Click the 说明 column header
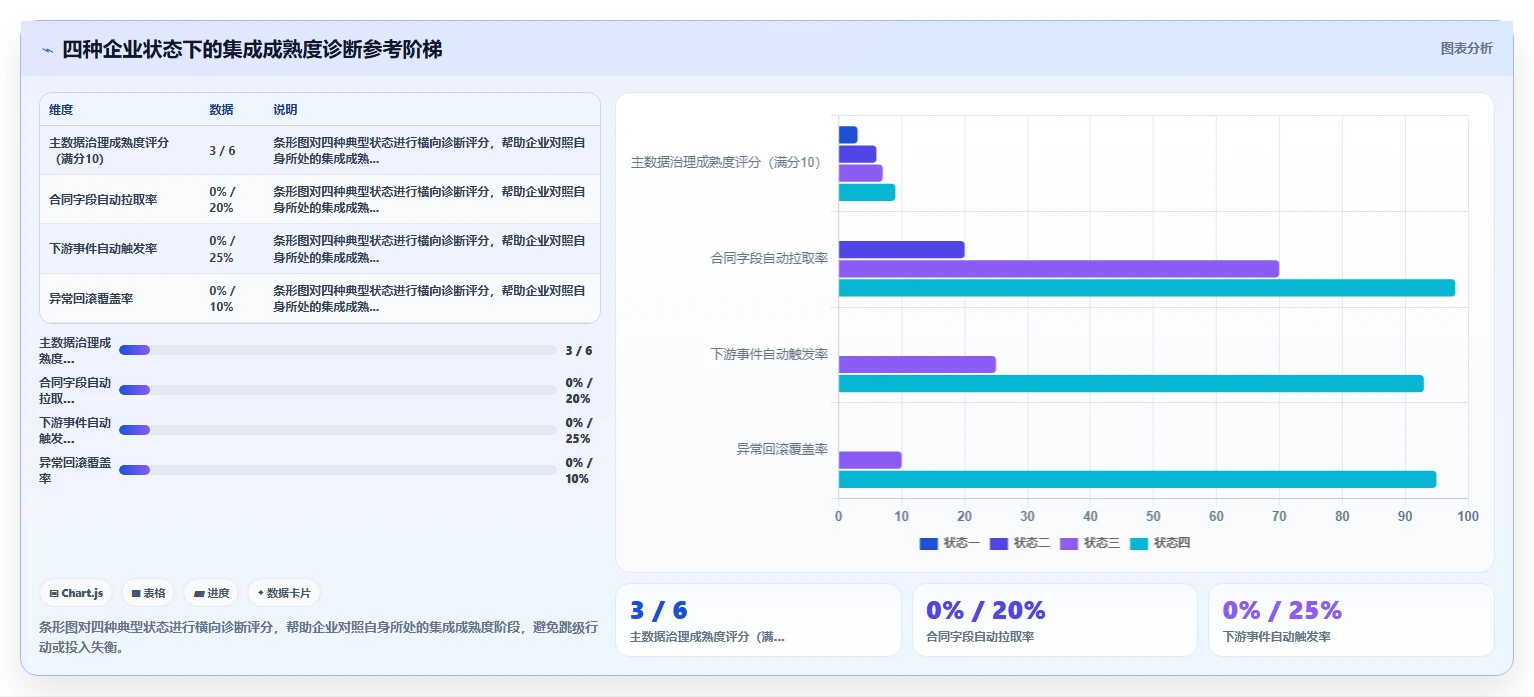Image resolution: width=1534 pixels, height=697 pixels. pyautogui.click(x=285, y=110)
